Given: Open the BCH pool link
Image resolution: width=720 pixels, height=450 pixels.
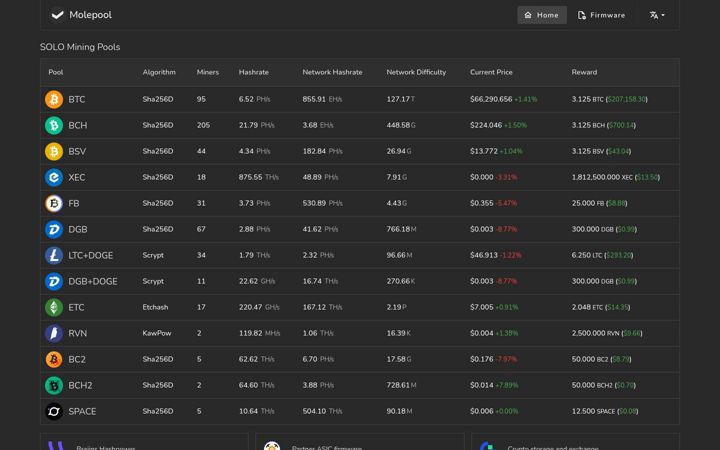Looking at the screenshot, I should (x=78, y=125).
